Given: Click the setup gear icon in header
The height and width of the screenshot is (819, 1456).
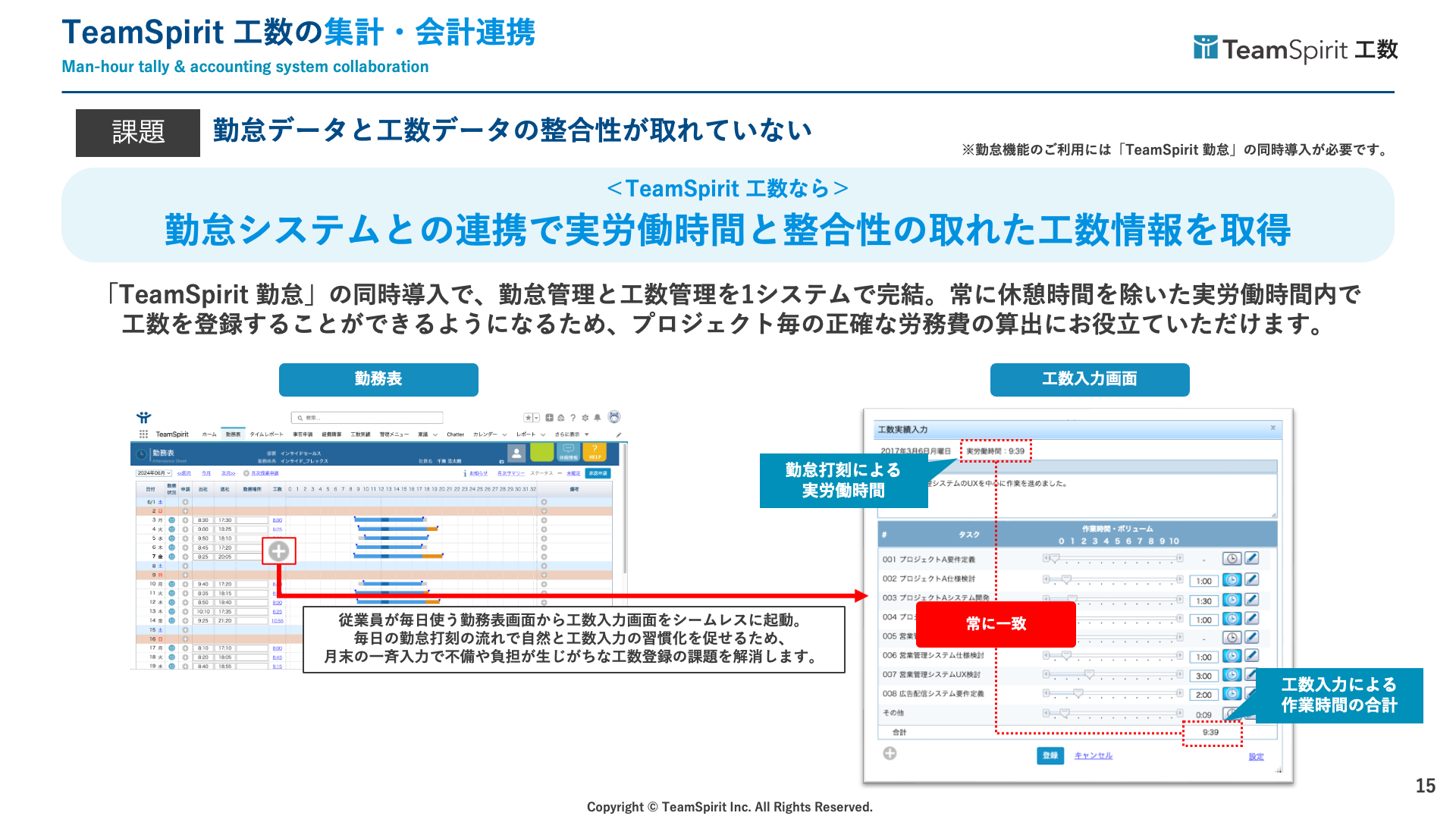Looking at the screenshot, I should (585, 418).
